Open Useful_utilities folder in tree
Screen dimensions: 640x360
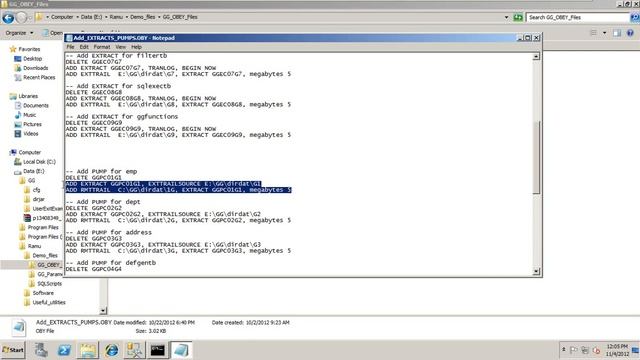pos(49,303)
